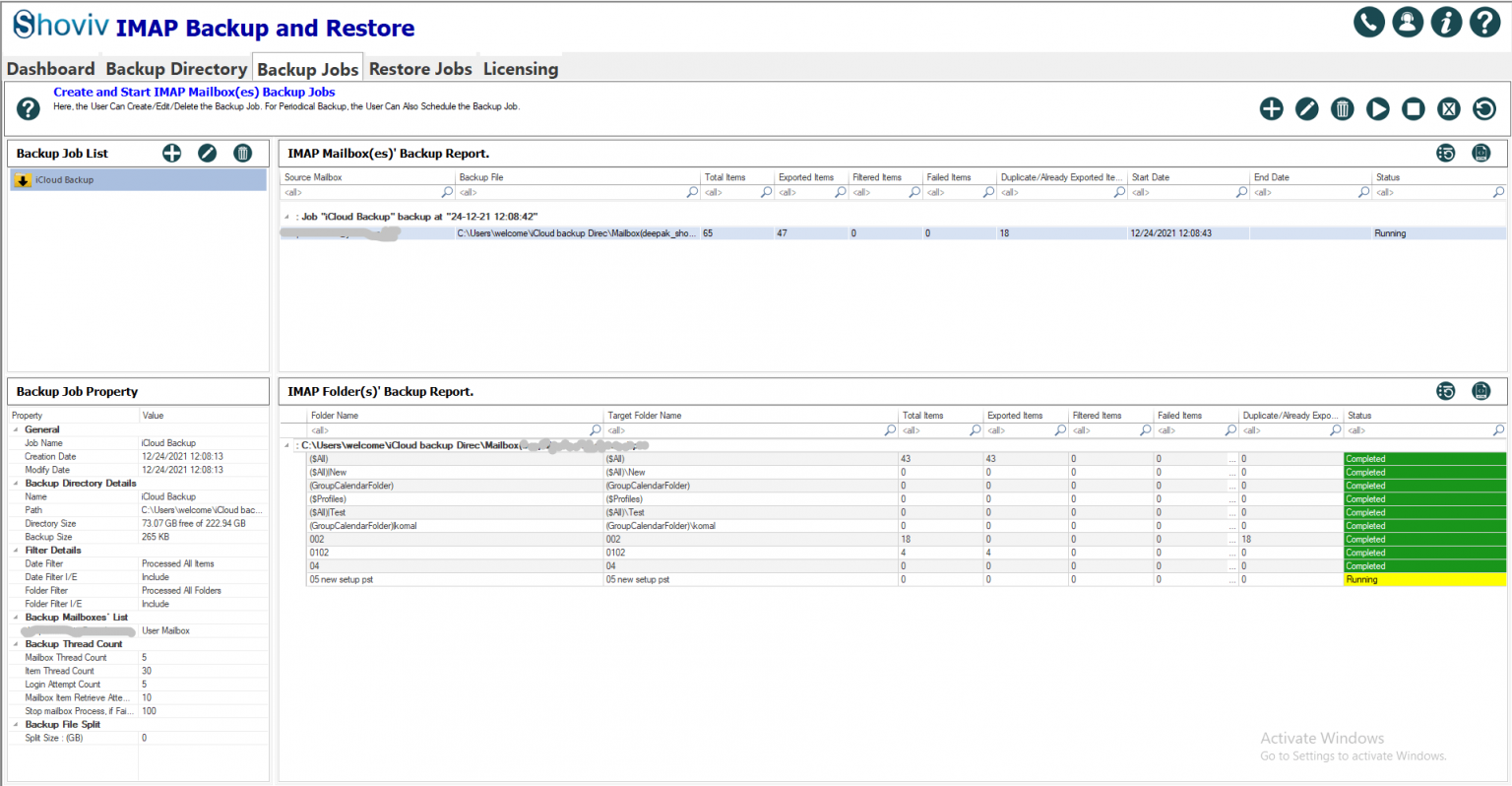Open live support via headset agent icon
1512x786 pixels.
[x=1408, y=22]
